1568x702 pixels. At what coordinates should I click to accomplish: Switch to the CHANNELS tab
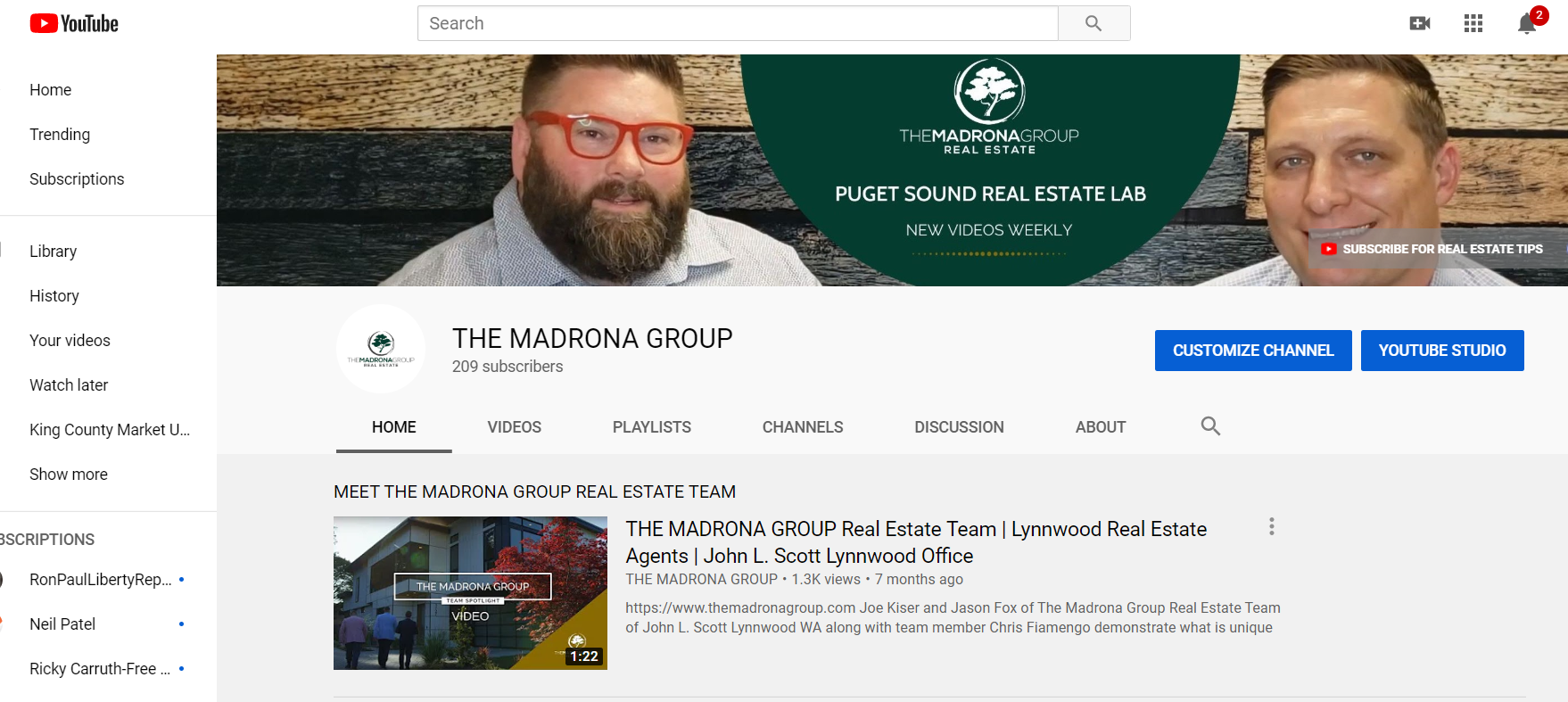pos(803,427)
